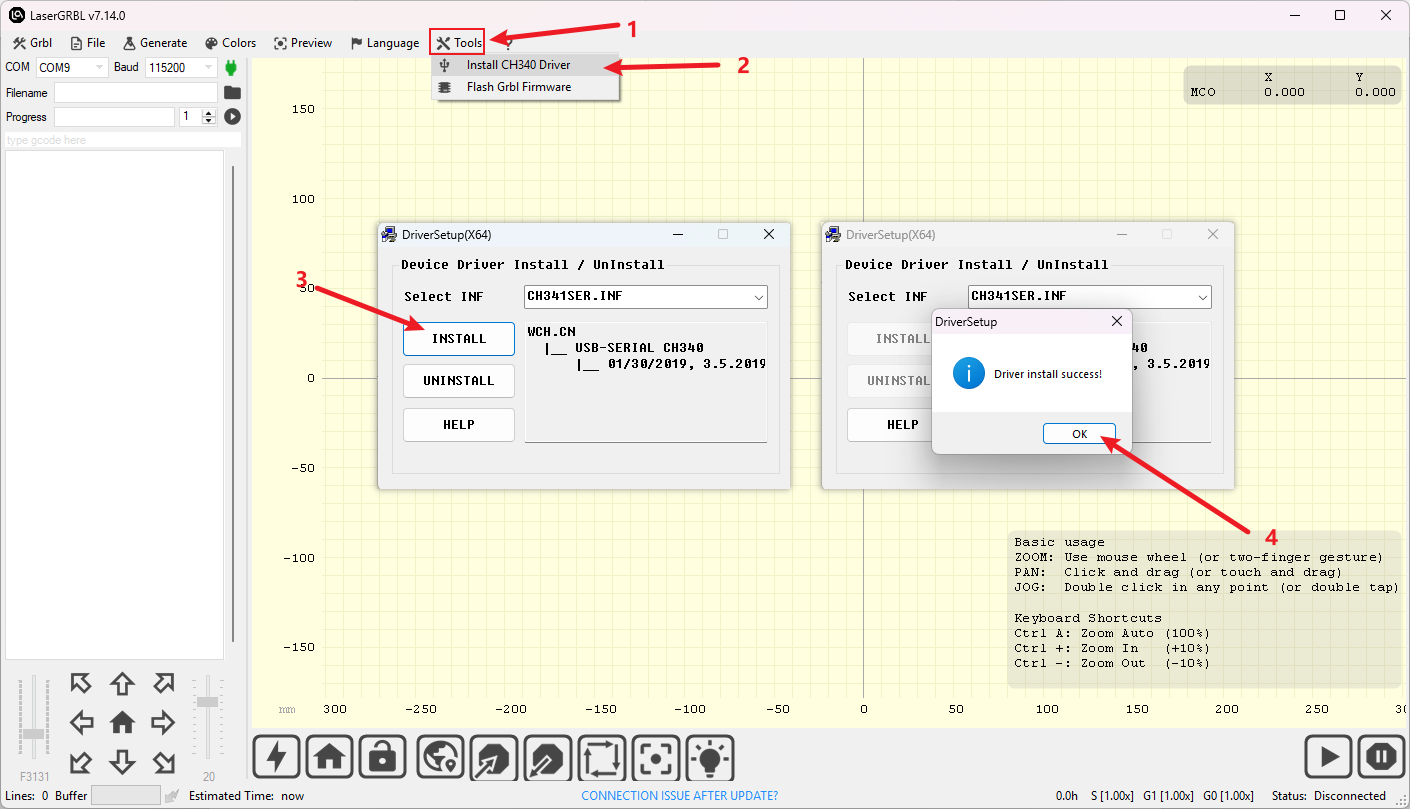Viewport: 1410px width, 809px height.
Task: Jog diagonally with the up-right arrow
Action: point(163,683)
